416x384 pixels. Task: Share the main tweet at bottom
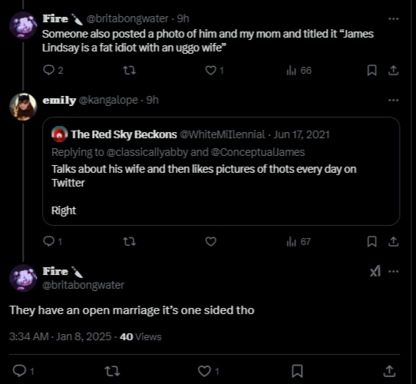tap(389, 371)
